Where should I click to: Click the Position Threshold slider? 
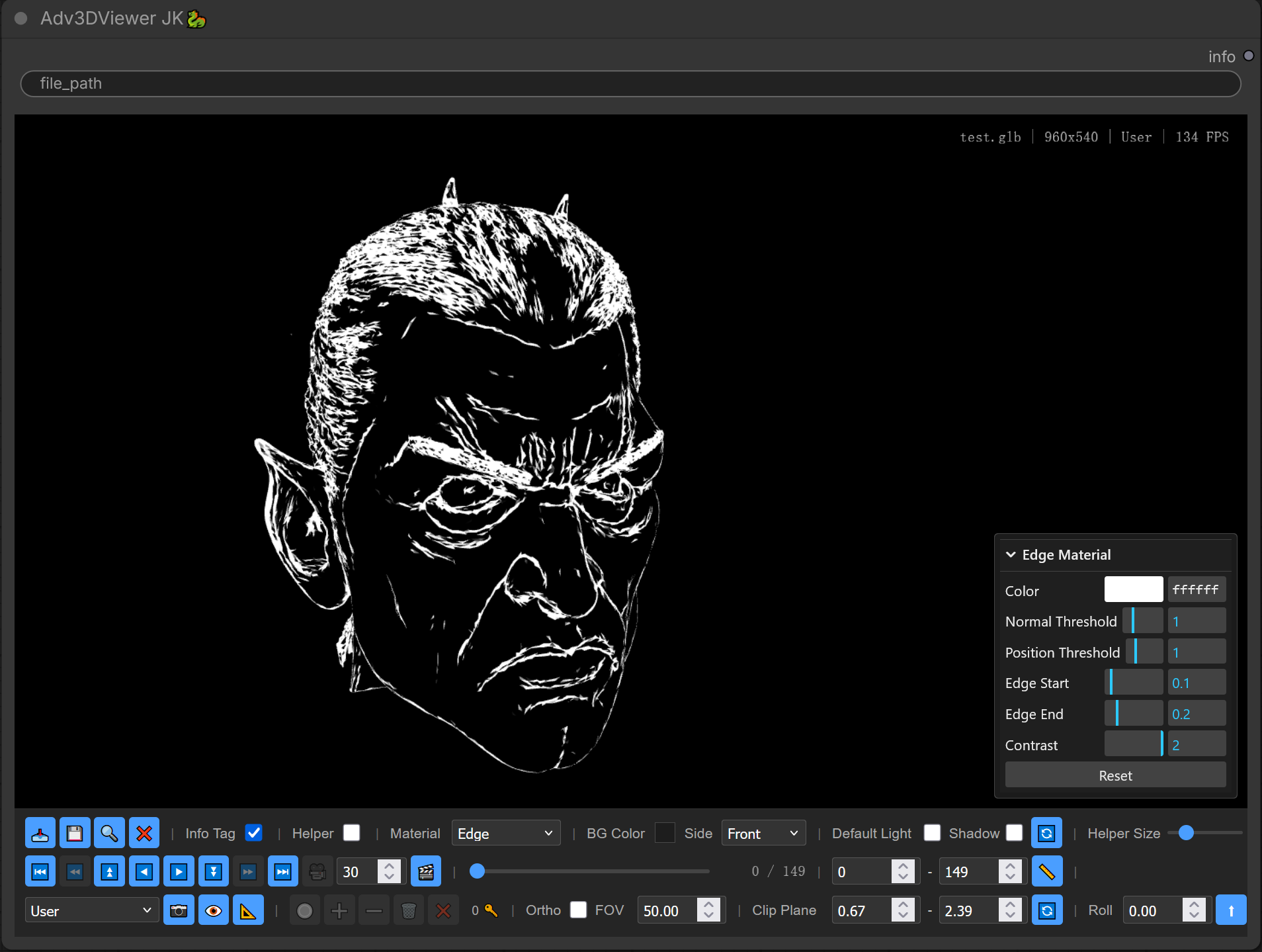[x=1144, y=652]
